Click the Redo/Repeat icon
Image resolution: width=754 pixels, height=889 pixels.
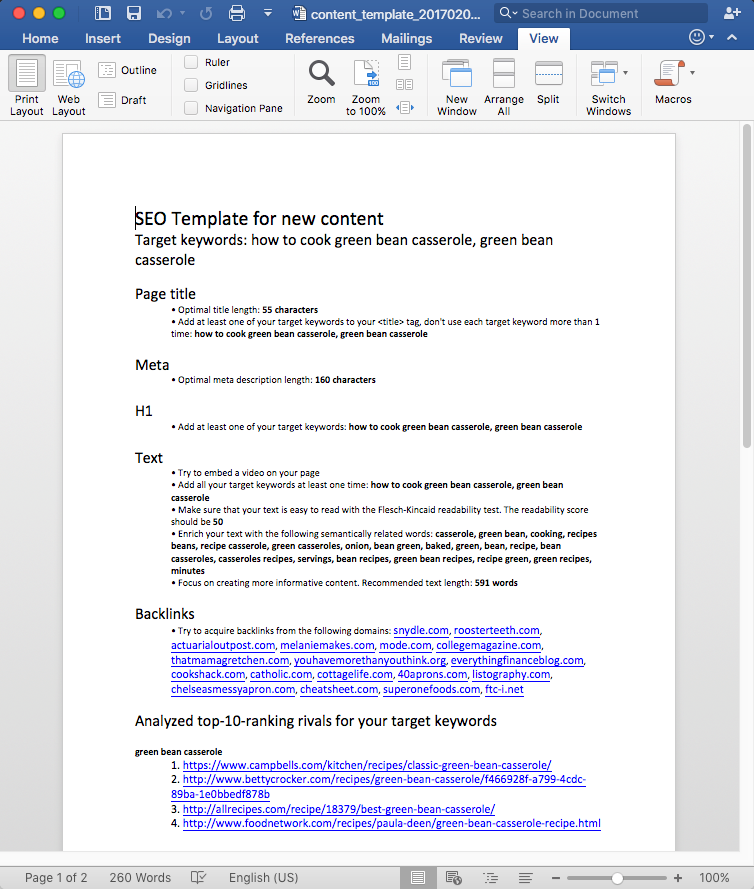click(206, 13)
